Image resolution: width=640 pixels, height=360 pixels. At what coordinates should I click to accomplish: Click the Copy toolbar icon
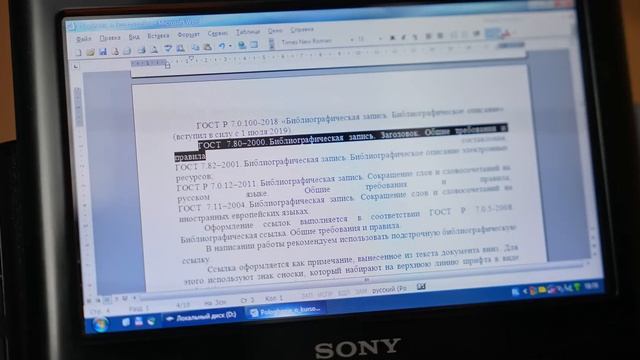(x=195, y=48)
